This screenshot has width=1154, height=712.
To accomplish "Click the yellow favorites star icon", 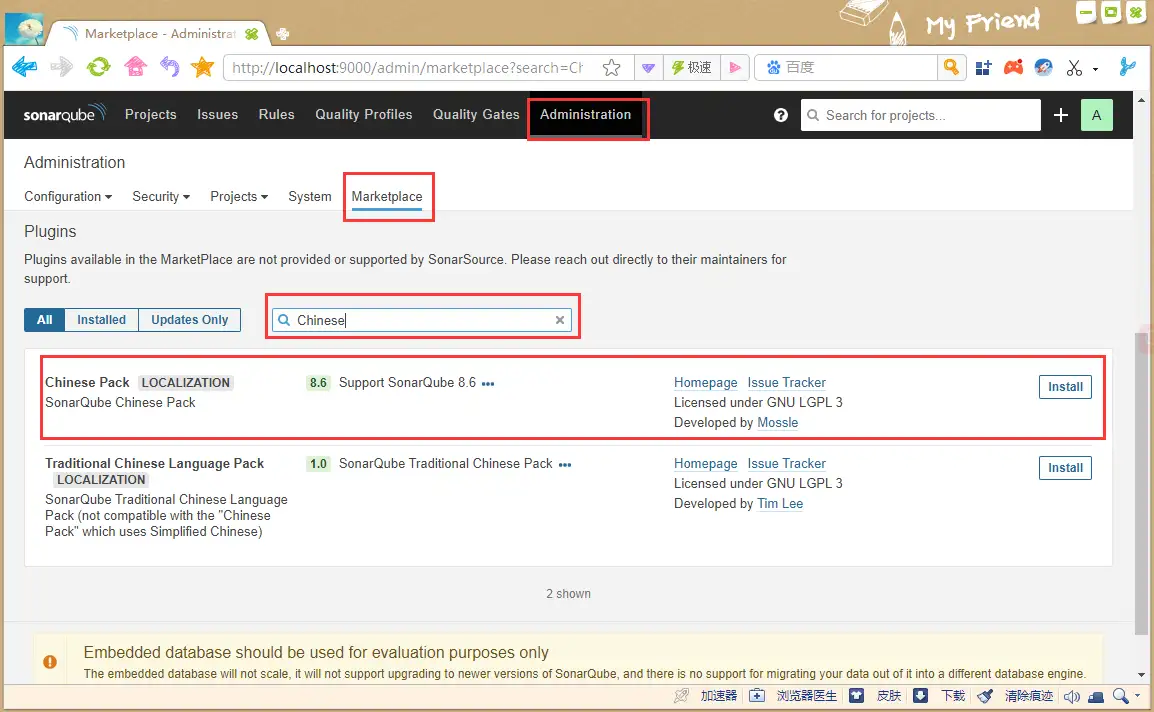I will pos(203,67).
